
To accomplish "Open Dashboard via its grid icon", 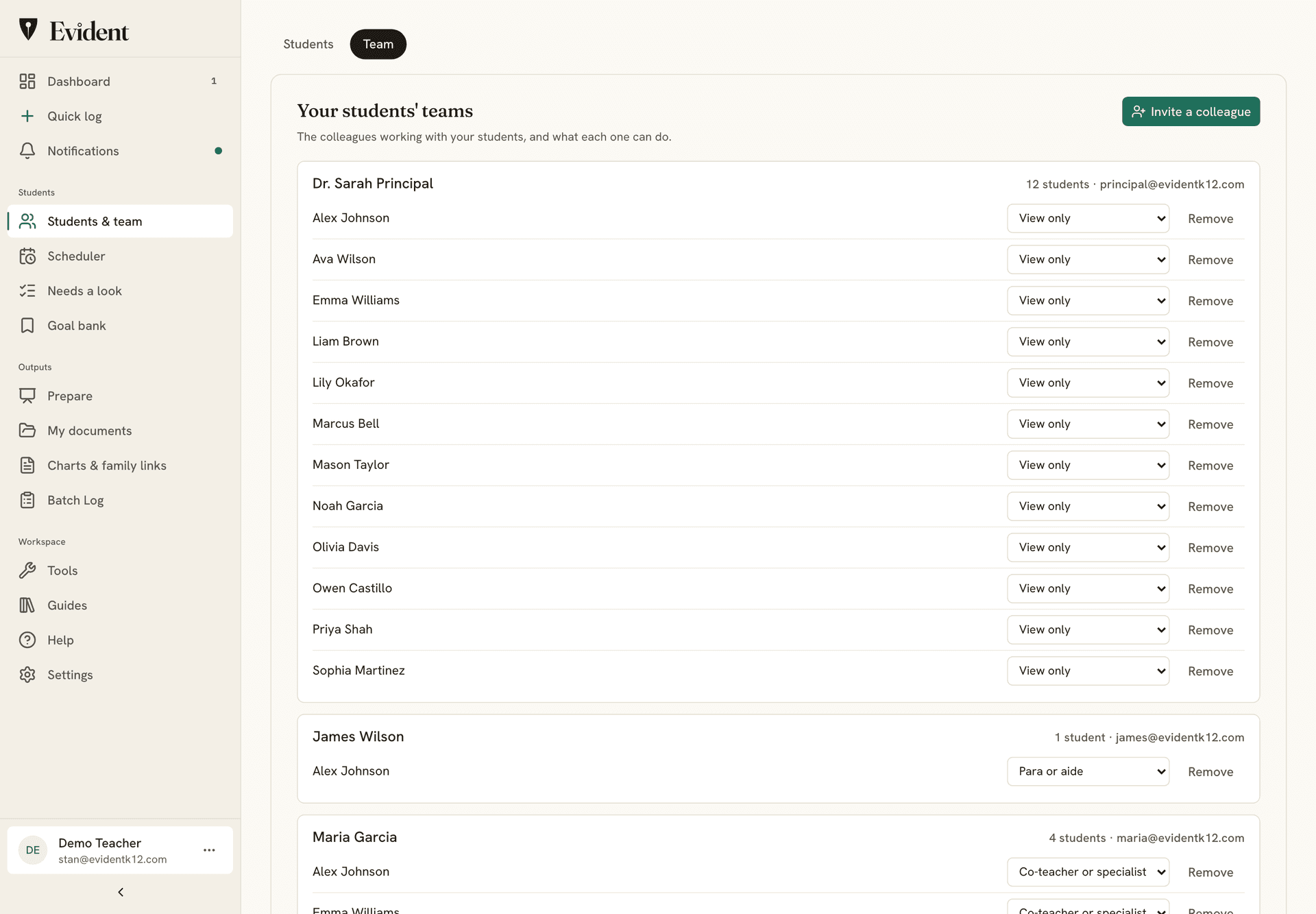I will (x=27, y=82).
